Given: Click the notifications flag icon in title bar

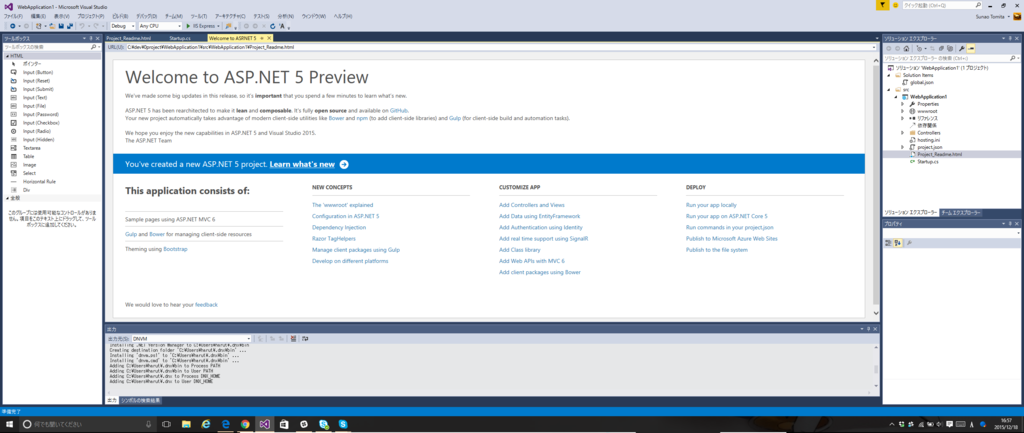Looking at the screenshot, I should click(x=882, y=5).
